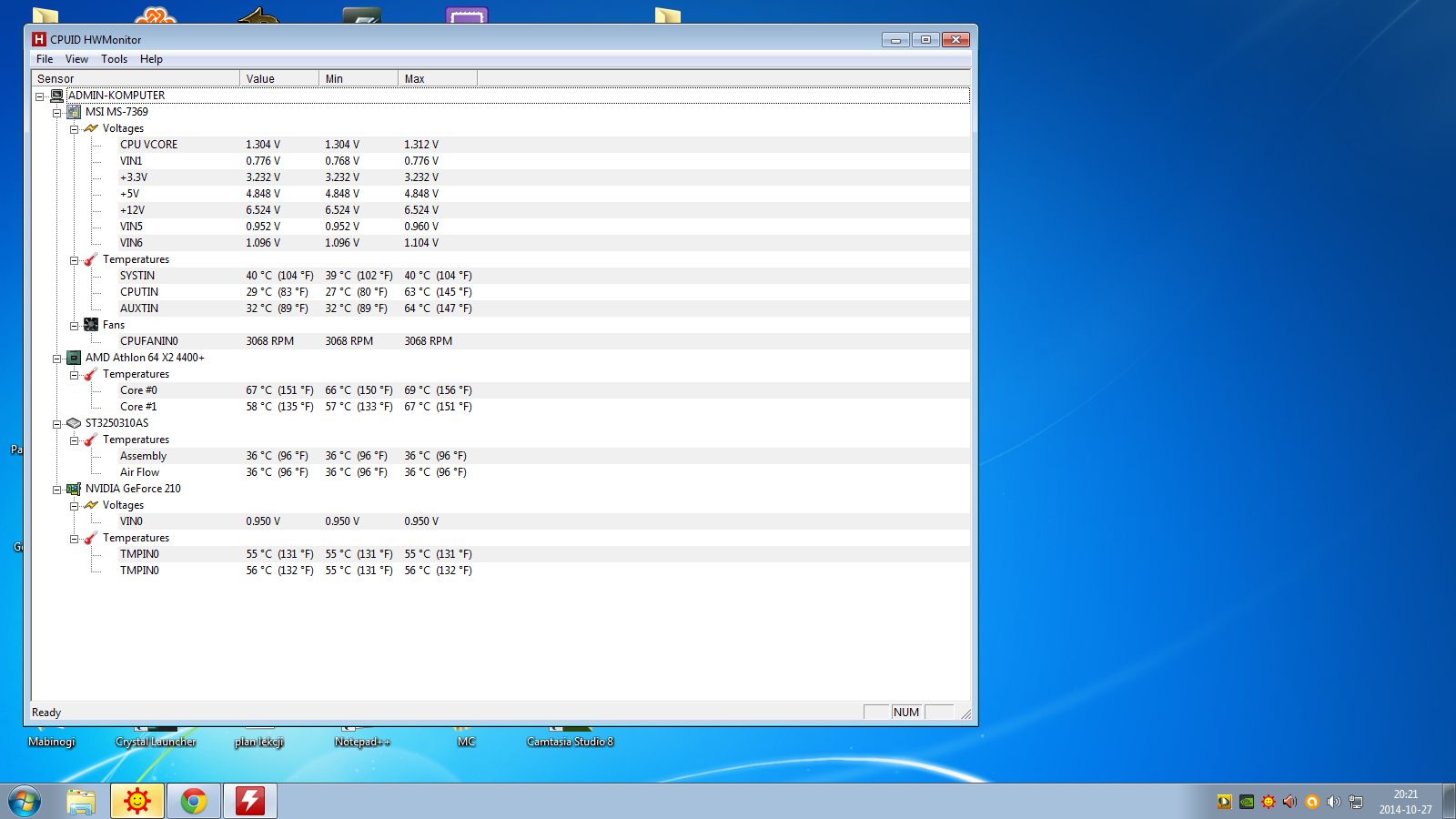Open the network connection tray icon
The width and height of the screenshot is (1456, 819).
(x=1356, y=802)
